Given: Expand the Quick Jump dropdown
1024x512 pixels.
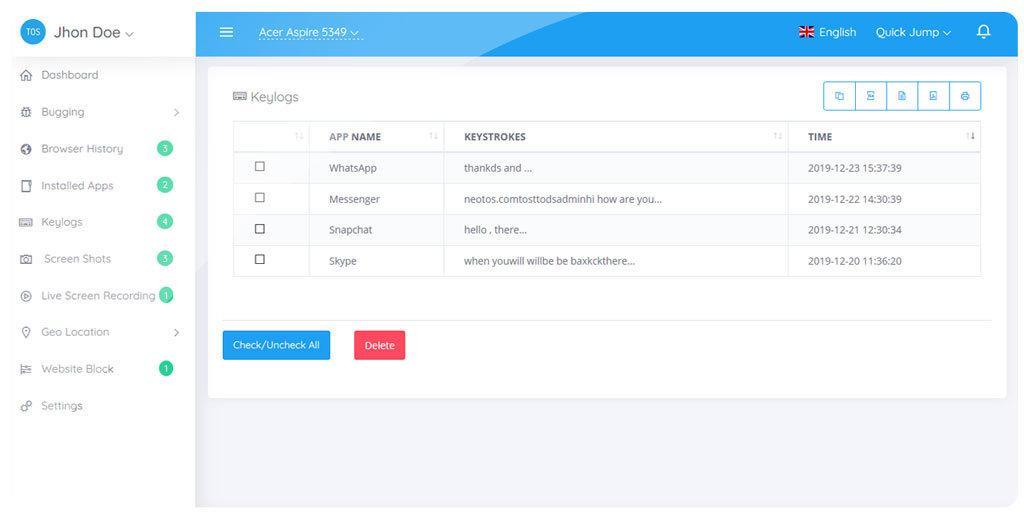Looking at the screenshot, I should pos(913,32).
